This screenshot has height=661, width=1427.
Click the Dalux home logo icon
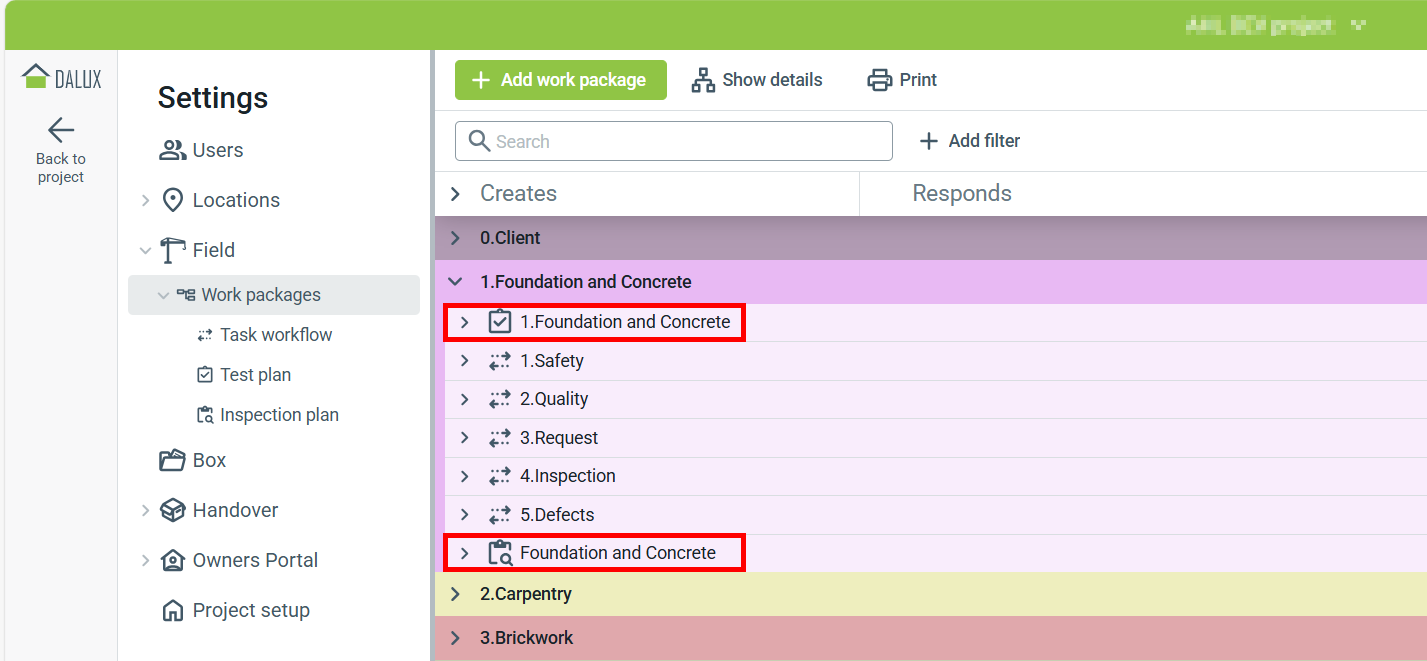coord(36,77)
